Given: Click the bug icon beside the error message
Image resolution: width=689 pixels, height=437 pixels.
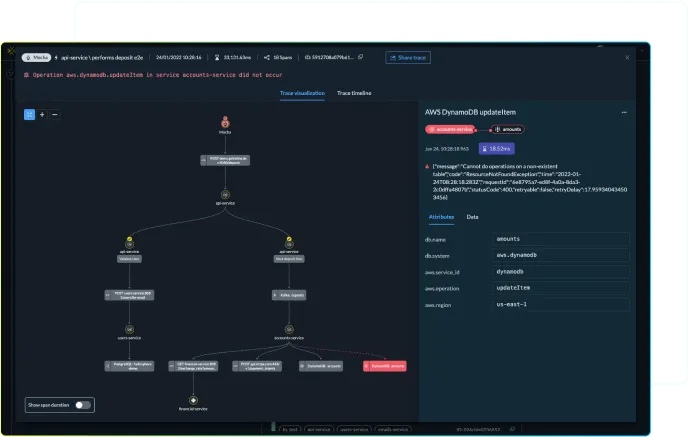Looking at the screenshot, I should pyautogui.click(x=26, y=75).
